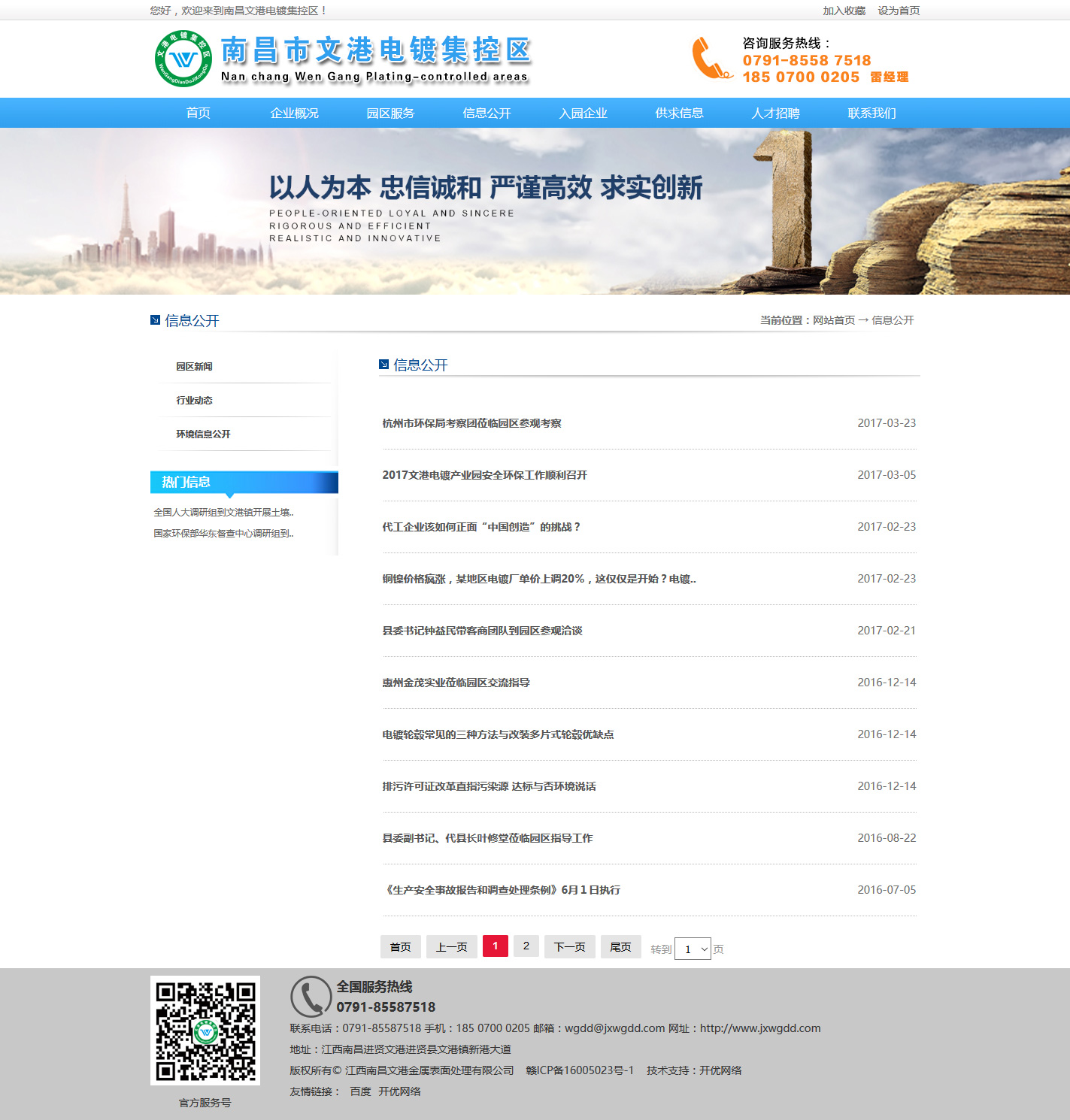The width and height of the screenshot is (1070, 1120).
Task: Open the 联系我们 navigation menu
Action: [x=872, y=113]
